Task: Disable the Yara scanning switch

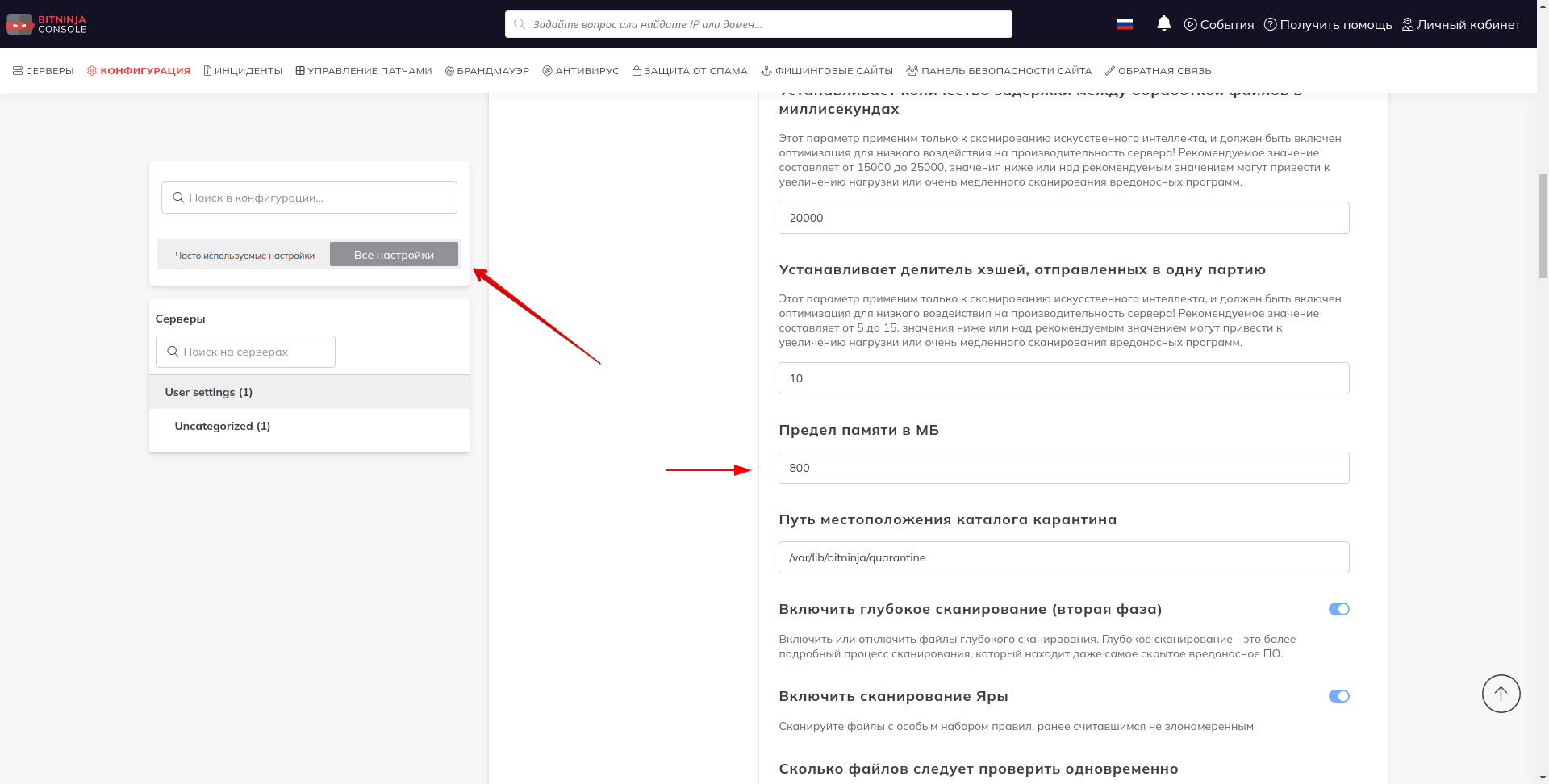Action: click(x=1338, y=696)
